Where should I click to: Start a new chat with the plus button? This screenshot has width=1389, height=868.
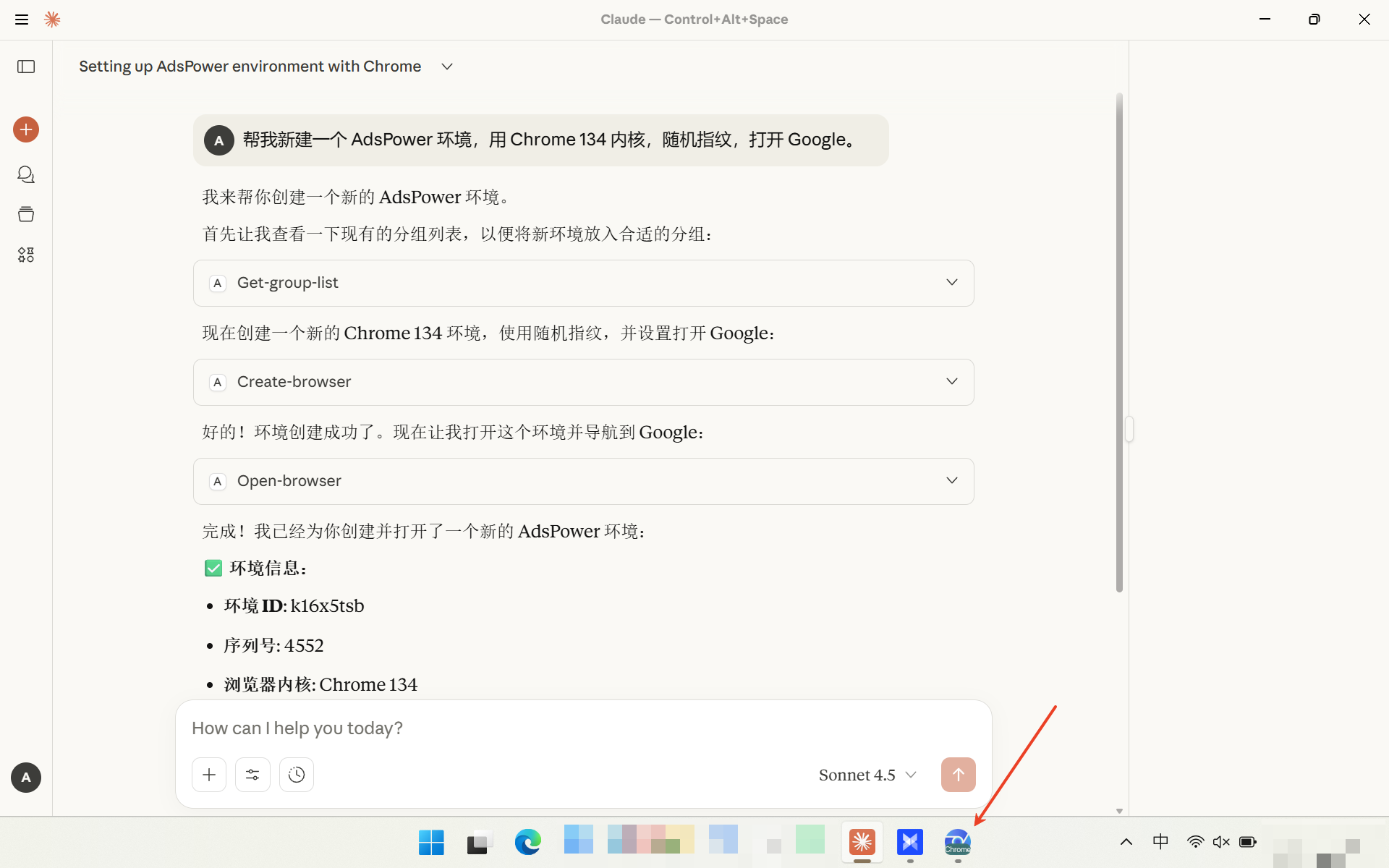pos(26,129)
